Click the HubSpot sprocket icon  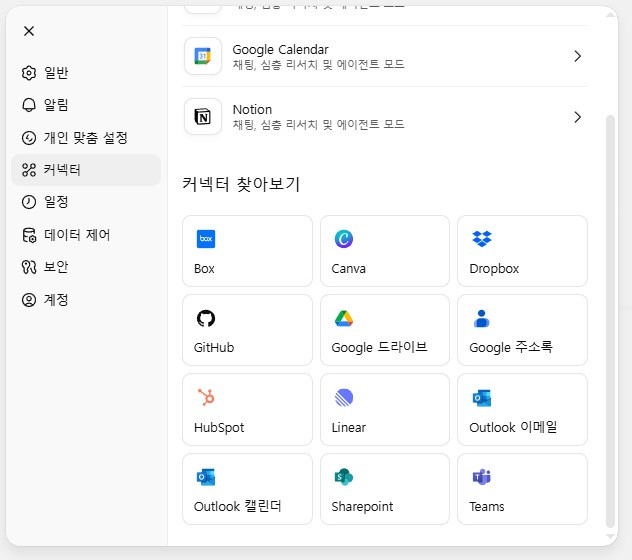(206, 397)
